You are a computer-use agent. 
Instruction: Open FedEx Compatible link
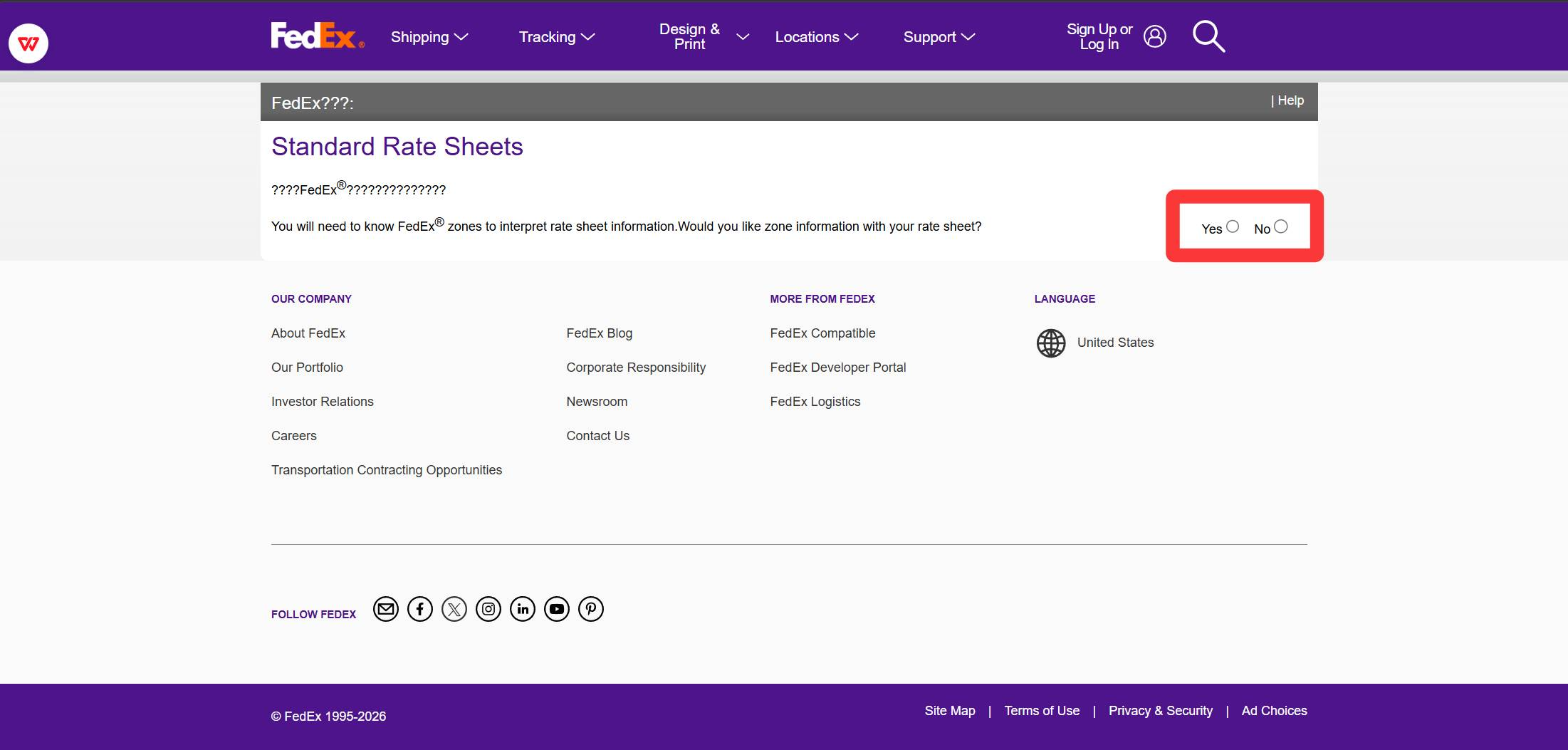click(x=822, y=333)
